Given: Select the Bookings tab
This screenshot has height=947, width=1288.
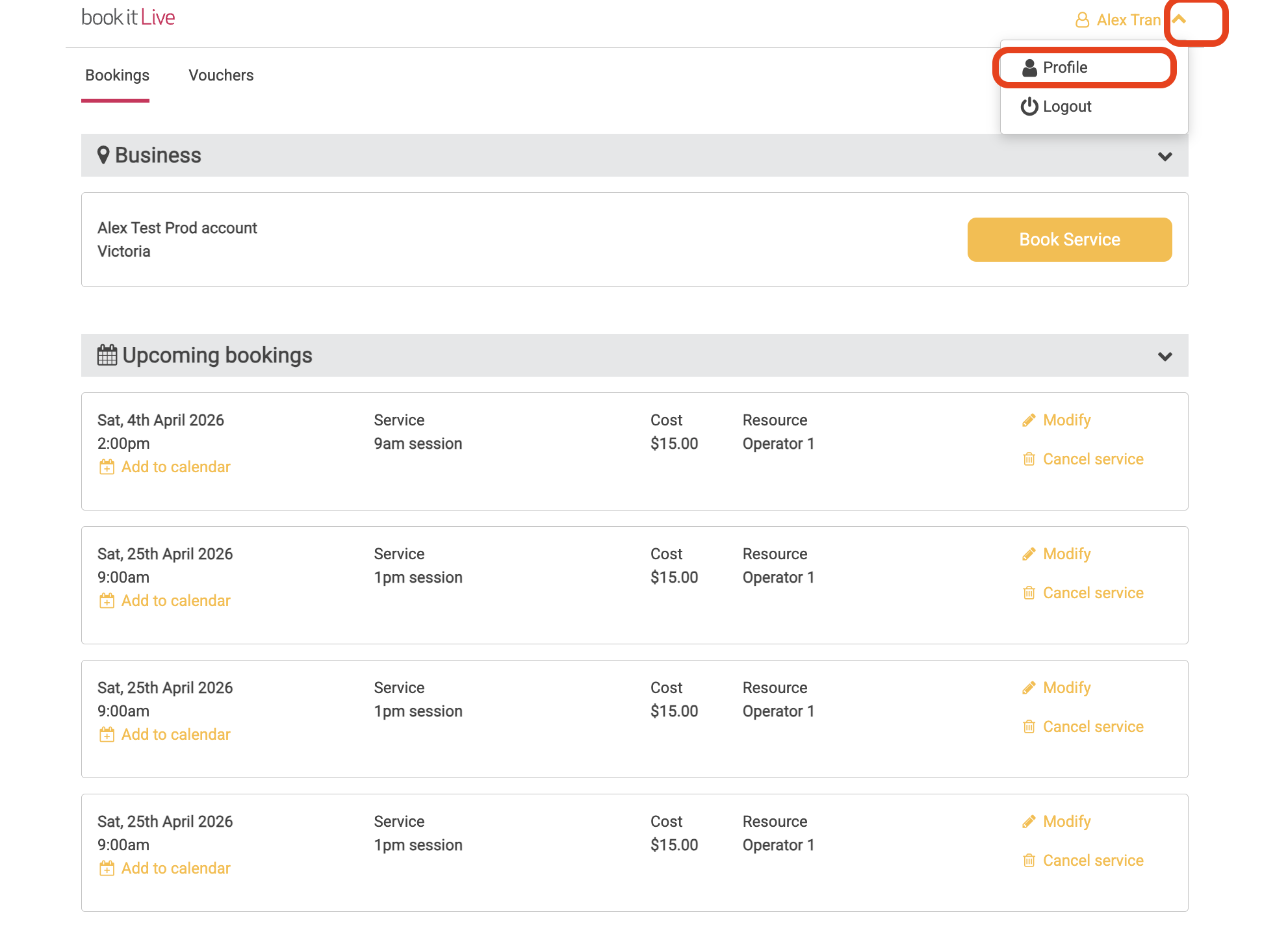Looking at the screenshot, I should 117,75.
